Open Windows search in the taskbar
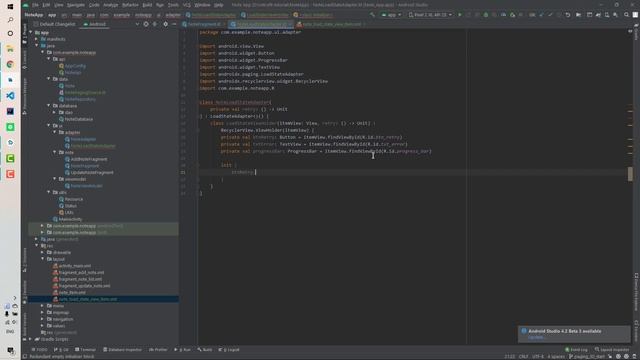 [10, 20]
